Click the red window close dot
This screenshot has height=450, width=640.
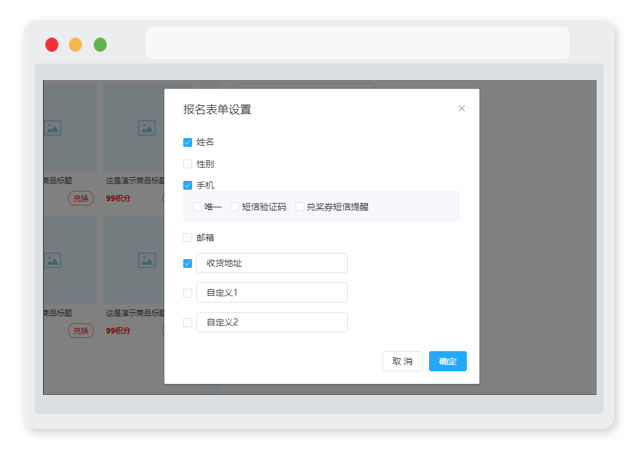coord(52,45)
